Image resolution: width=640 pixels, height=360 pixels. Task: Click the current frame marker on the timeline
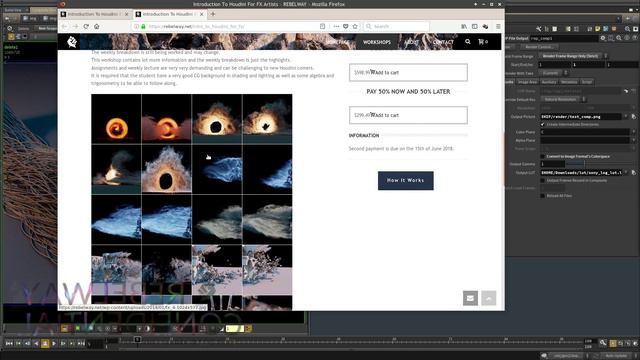point(137,339)
